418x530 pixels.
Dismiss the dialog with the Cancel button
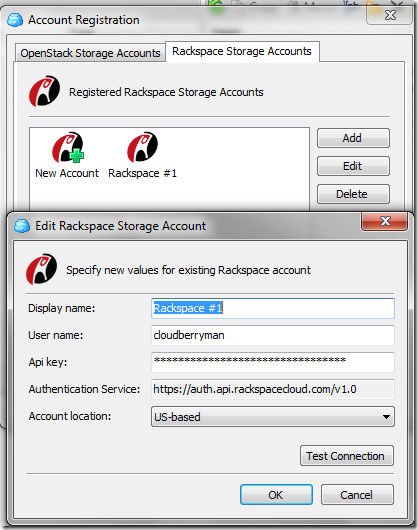pos(357,495)
